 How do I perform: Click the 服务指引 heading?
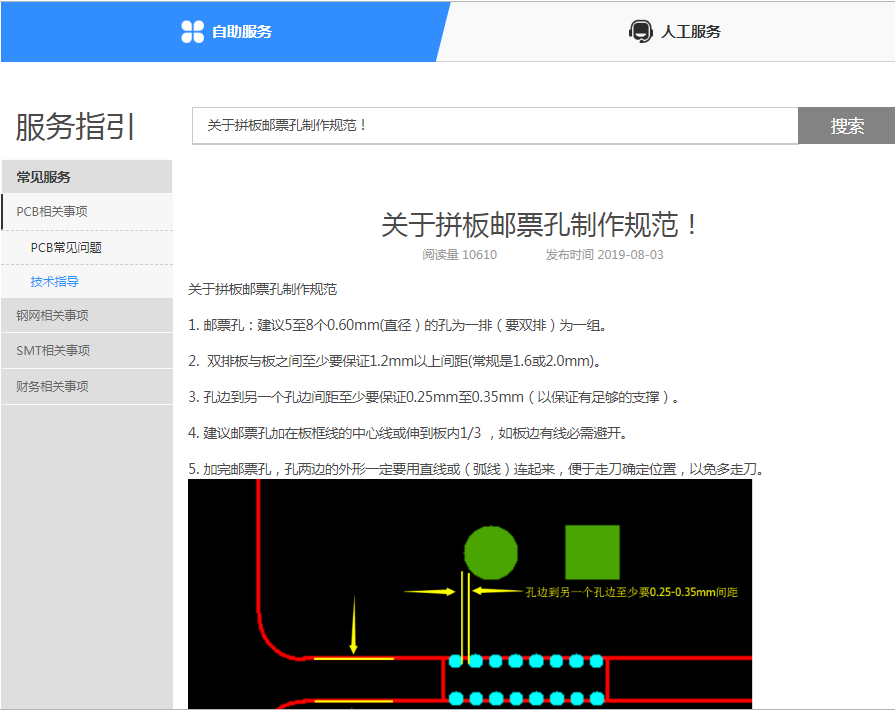coord(76,127)
